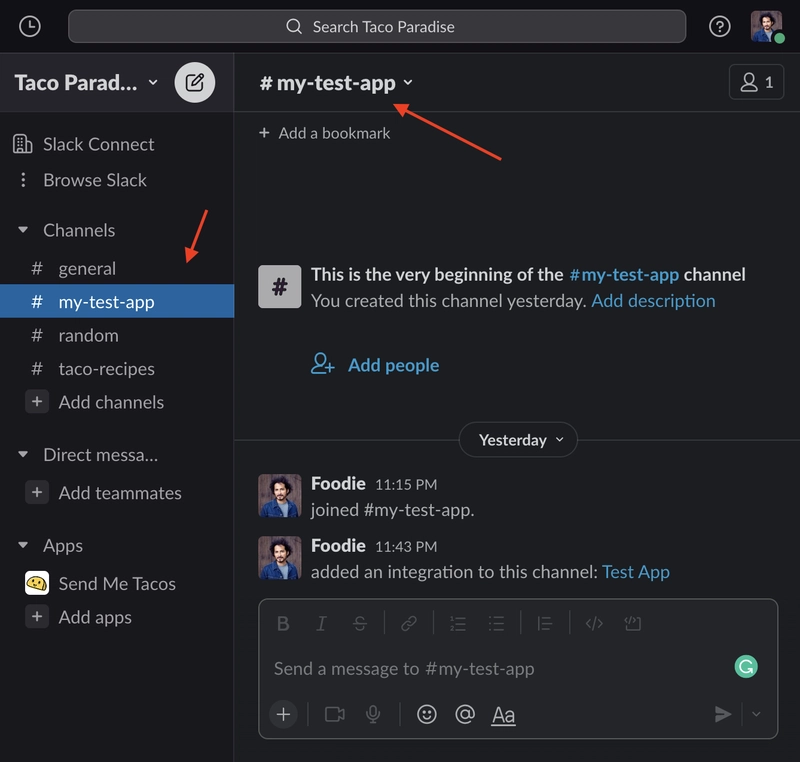The width and height of the screenshot is (800, 762).
Task: Open the history clock icon
Action: pos(30,27)
